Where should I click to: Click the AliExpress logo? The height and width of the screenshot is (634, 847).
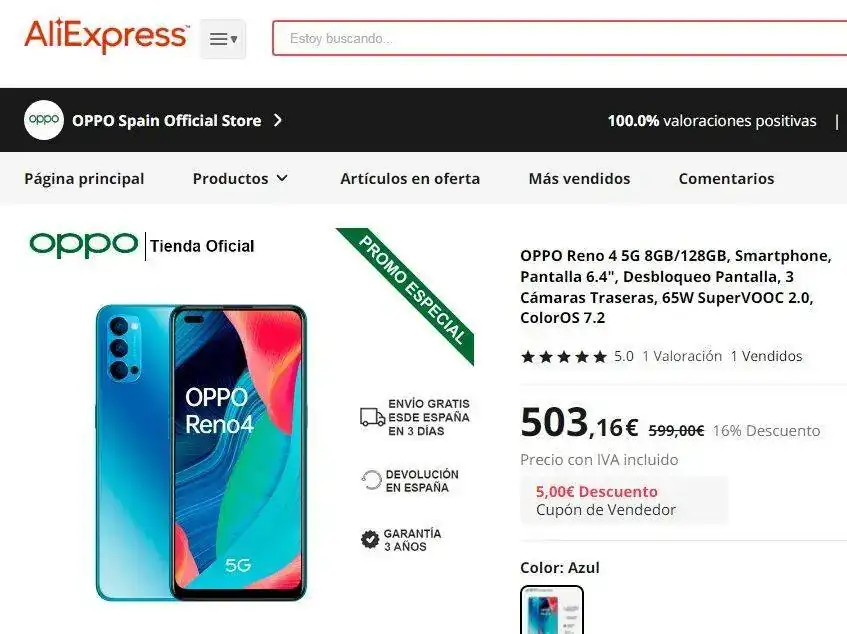[x=106, y=36]
